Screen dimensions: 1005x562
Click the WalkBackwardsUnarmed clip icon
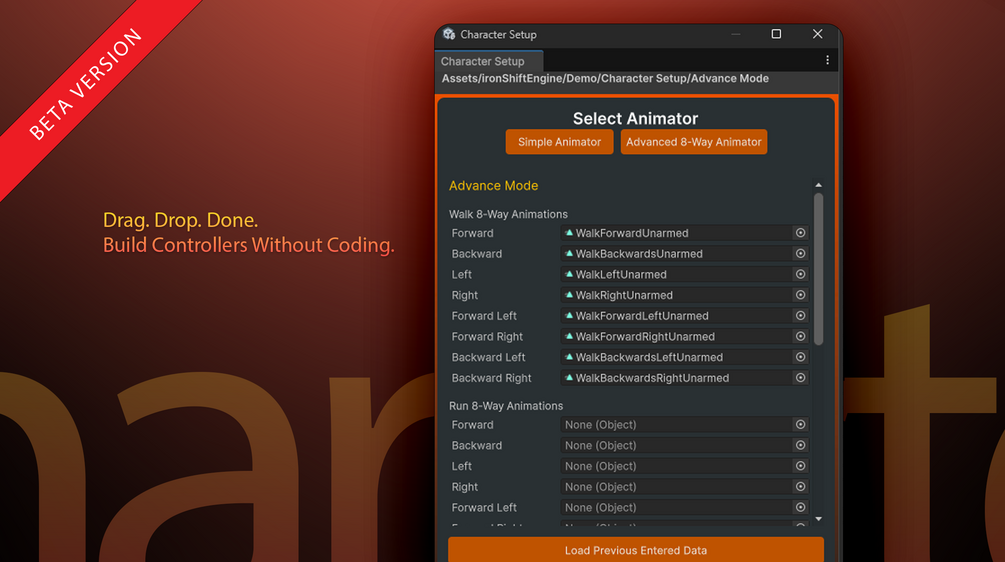coord(569,254)
